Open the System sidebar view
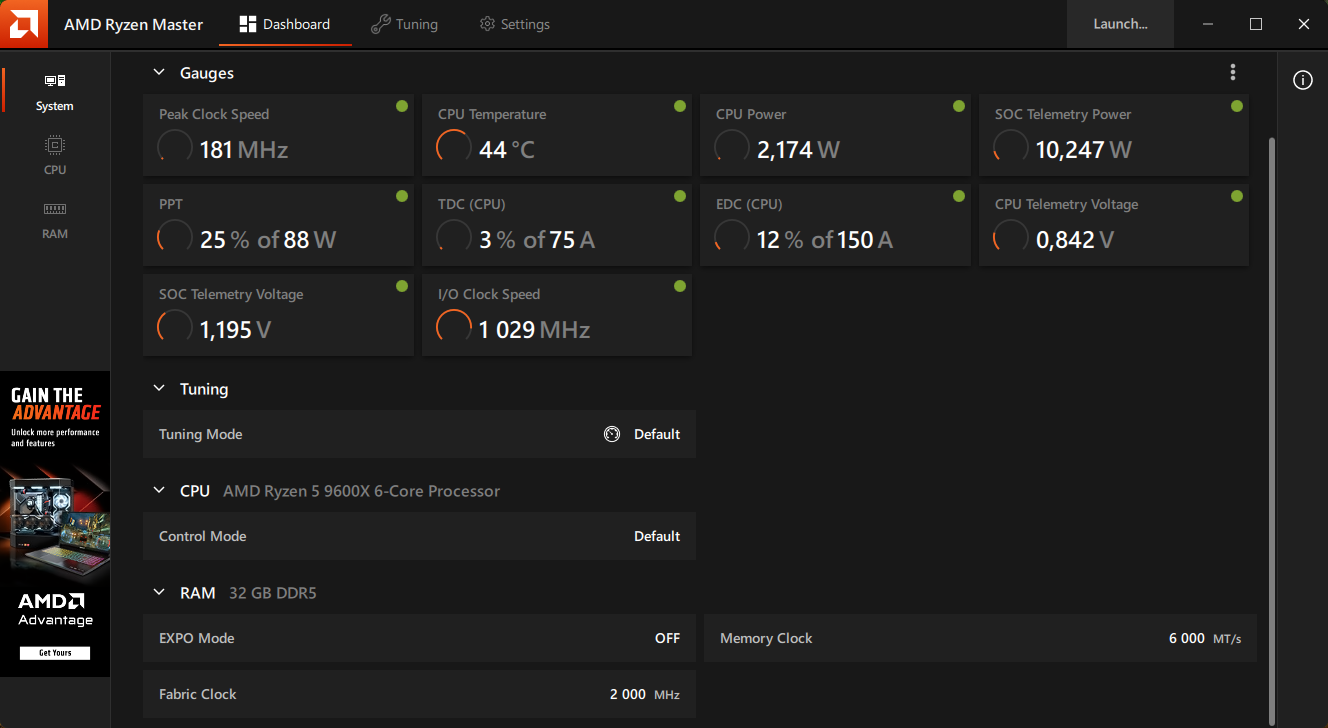 tap(55, 92)
